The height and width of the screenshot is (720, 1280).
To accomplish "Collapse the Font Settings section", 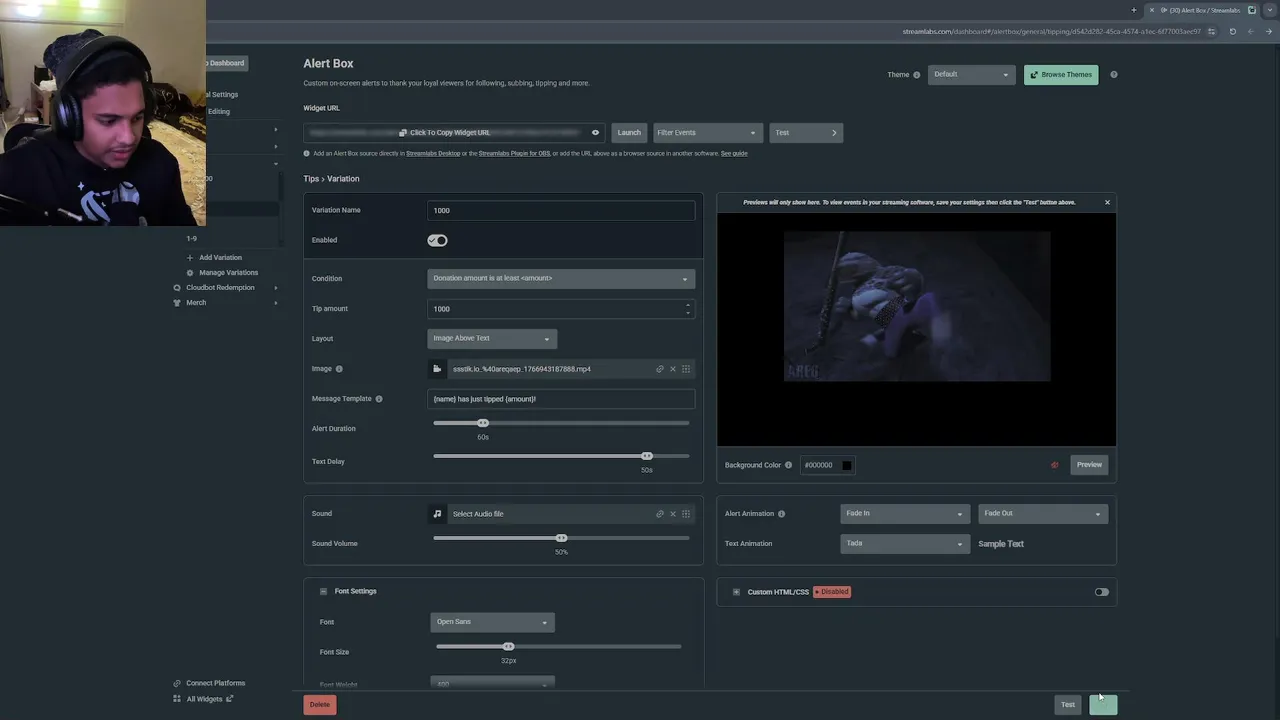I will (323, 592).
